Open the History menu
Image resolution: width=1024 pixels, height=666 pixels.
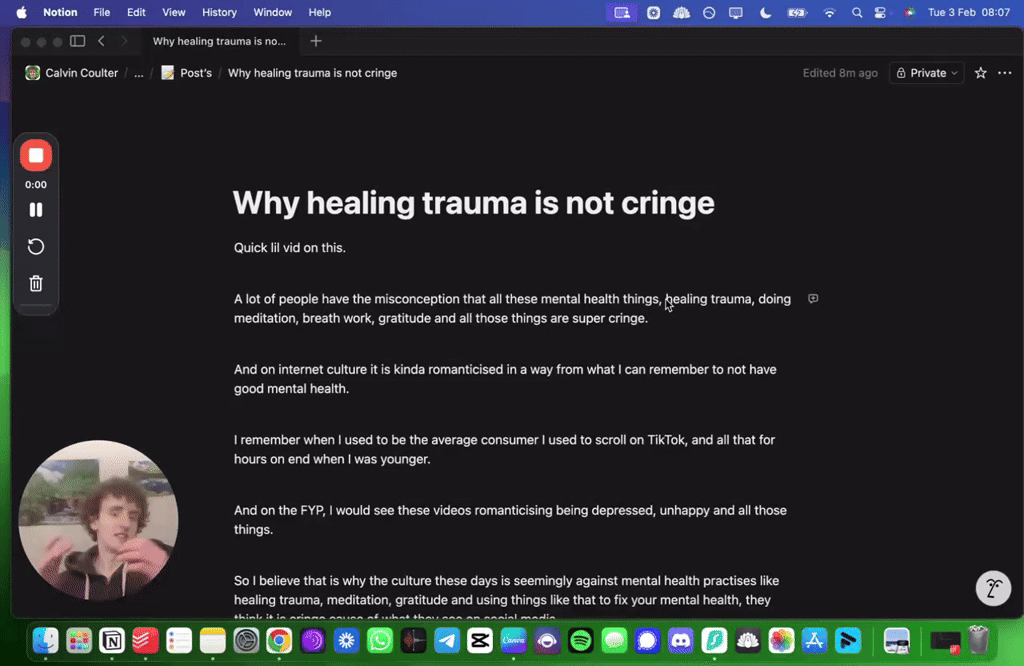click(219, 12)
